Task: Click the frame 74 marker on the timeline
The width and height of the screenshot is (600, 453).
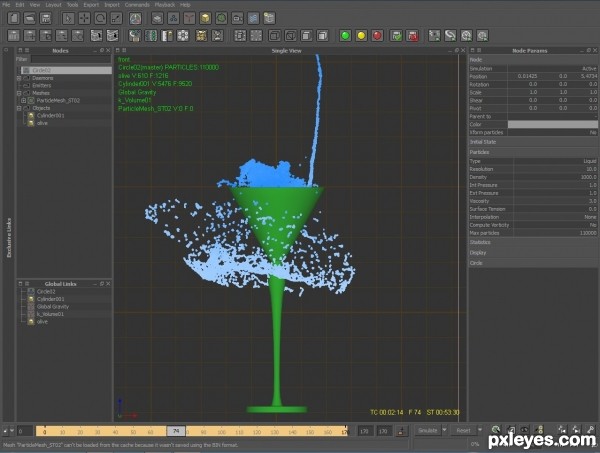Action: [x=176, y=431]
